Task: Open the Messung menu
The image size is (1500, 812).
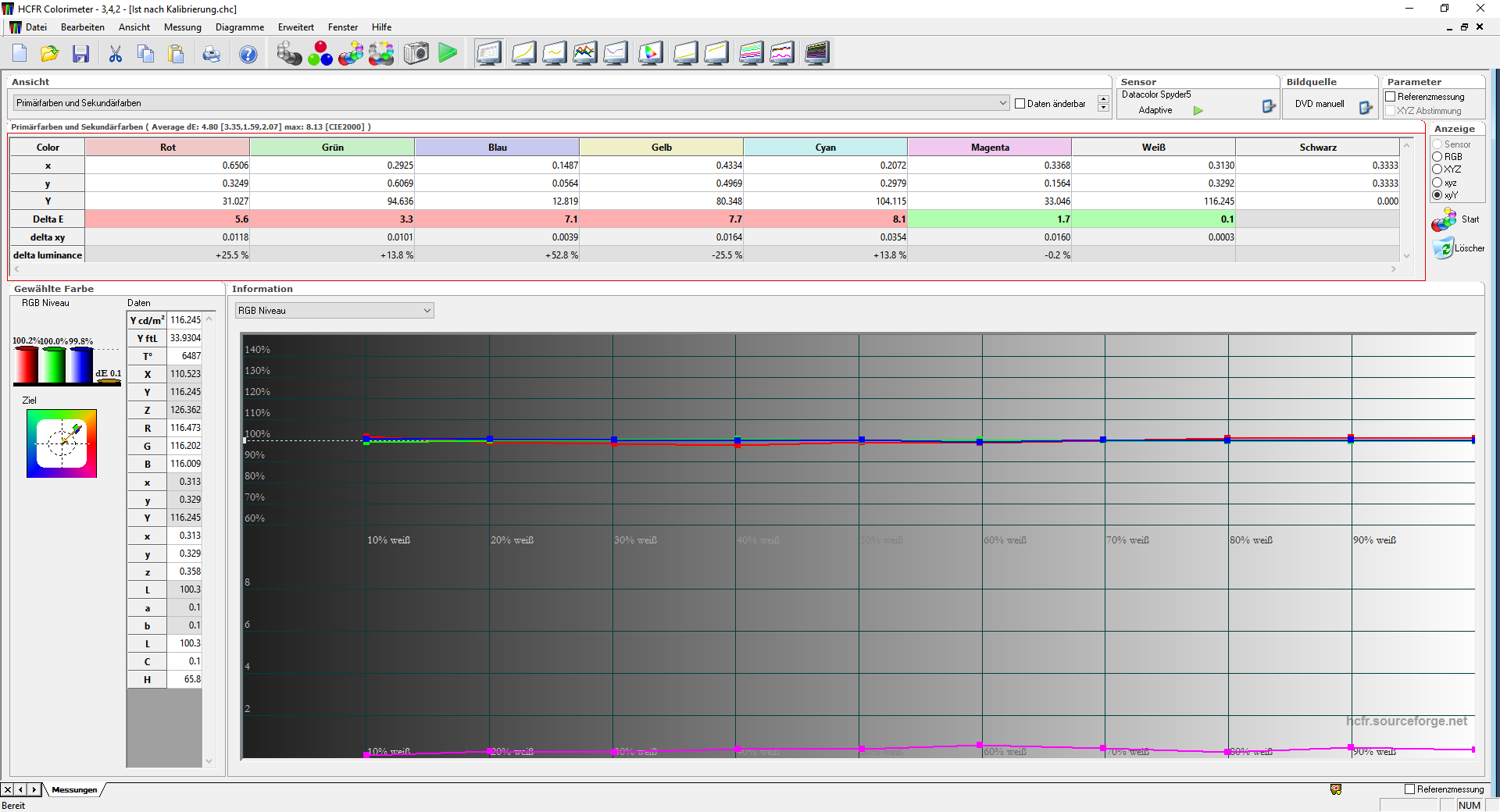Action: coord(182,27)
